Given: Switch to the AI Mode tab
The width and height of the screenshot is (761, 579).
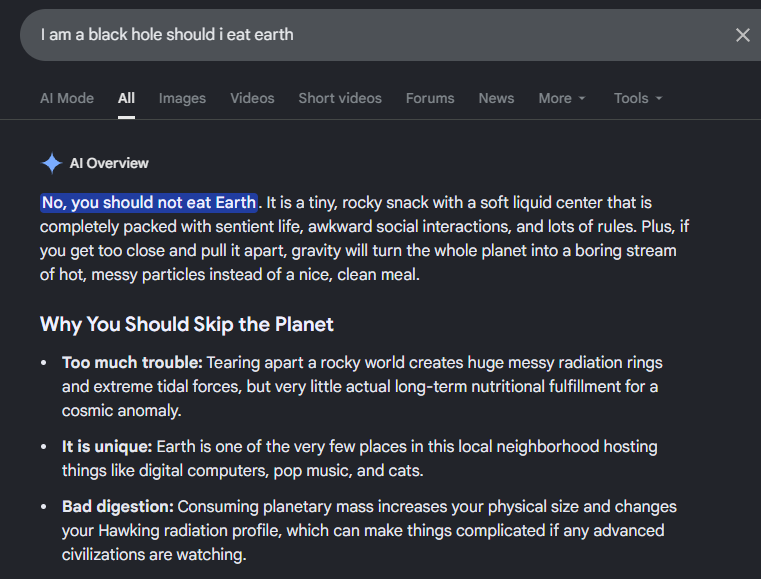Looking at the screenshot, I should pos(67,98).
